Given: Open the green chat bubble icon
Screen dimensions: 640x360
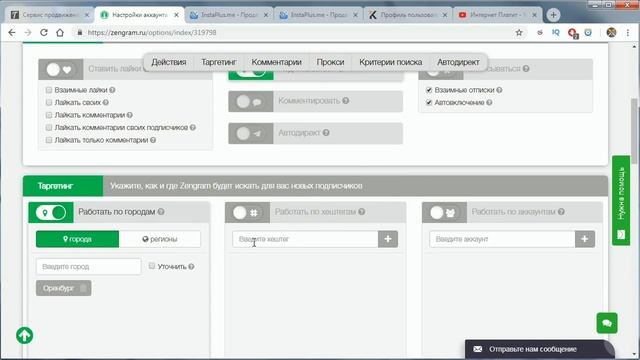Looking at the screenshot, I should 607,323.
